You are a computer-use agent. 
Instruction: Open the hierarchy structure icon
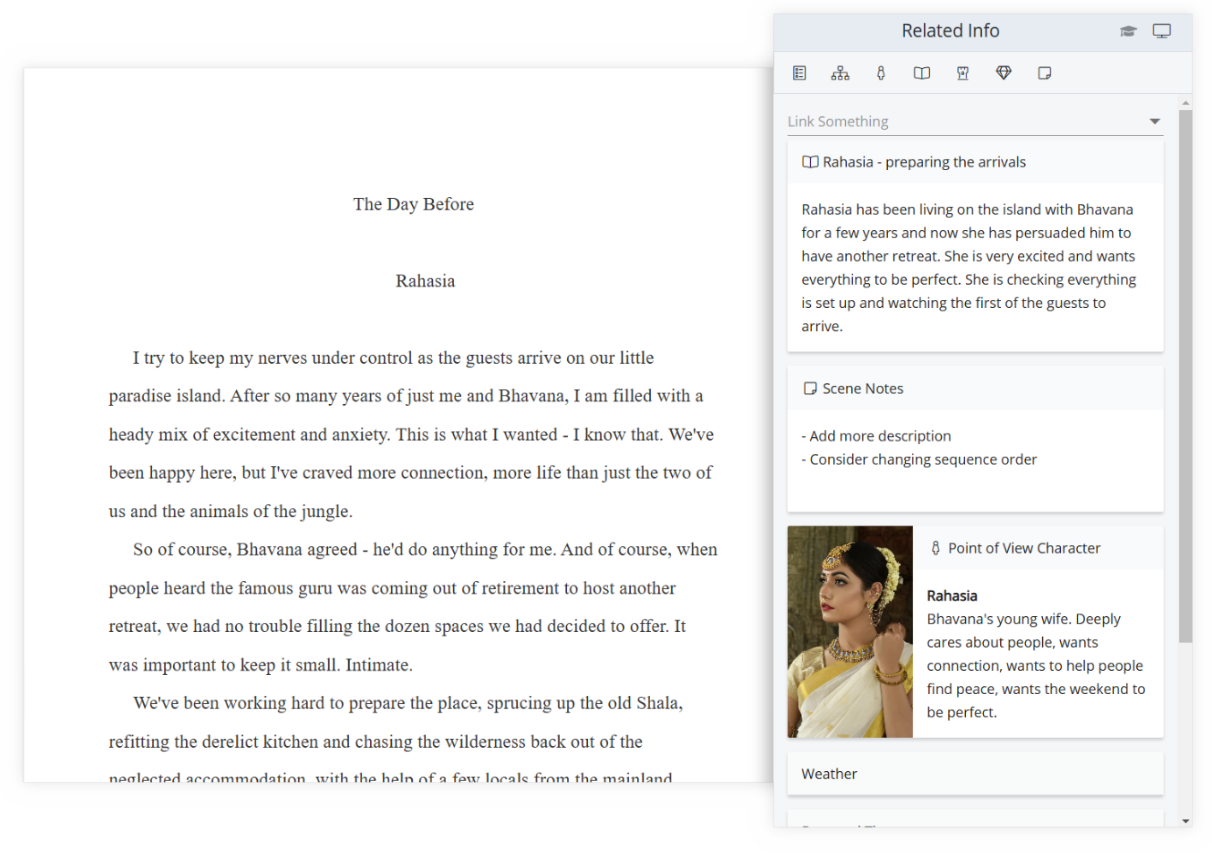840,73
